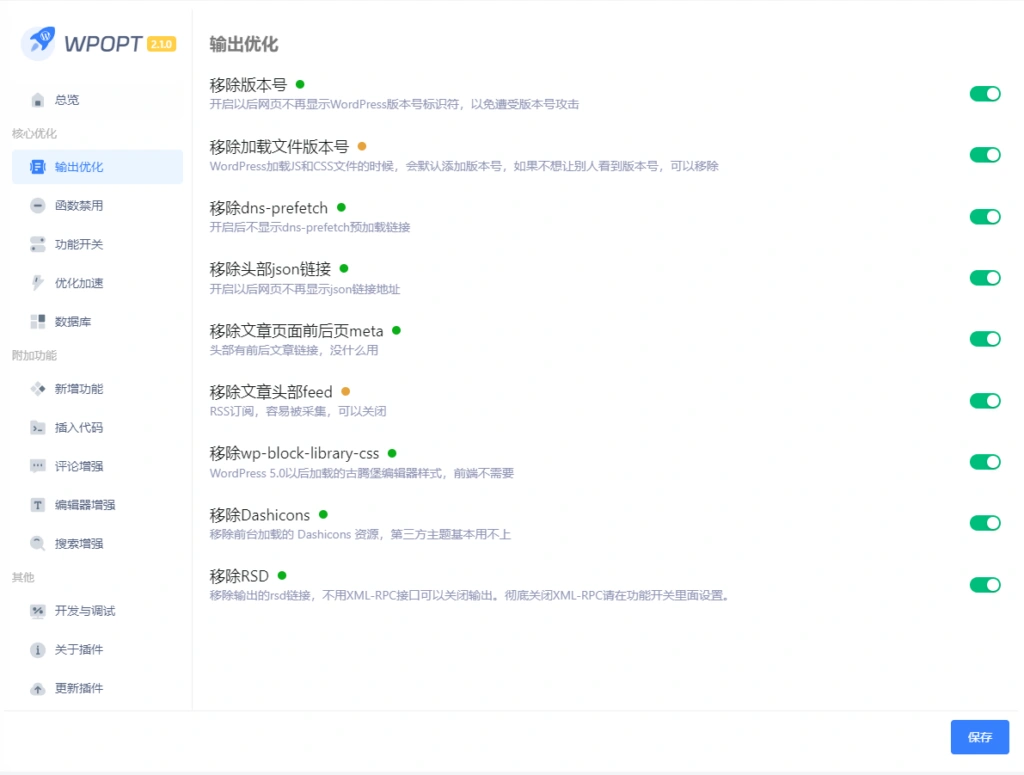Click the 评论增强 chat bubble icon

tap(38, 466)
